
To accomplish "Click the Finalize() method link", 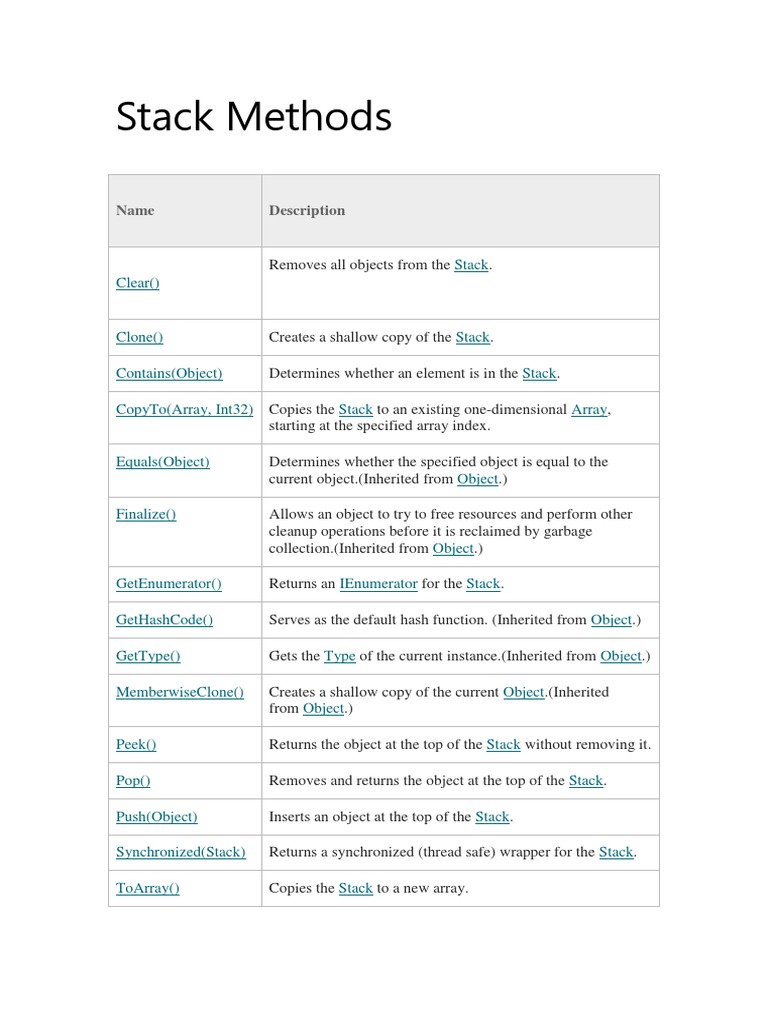I will tap(146, 514).
